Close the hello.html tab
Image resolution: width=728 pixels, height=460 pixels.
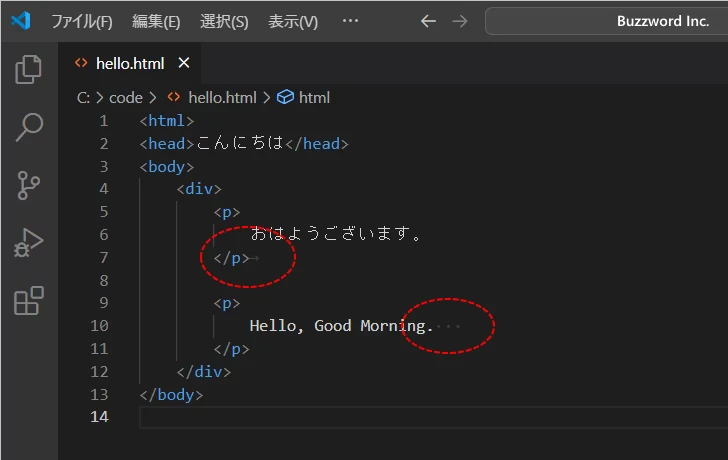point(184,63)
